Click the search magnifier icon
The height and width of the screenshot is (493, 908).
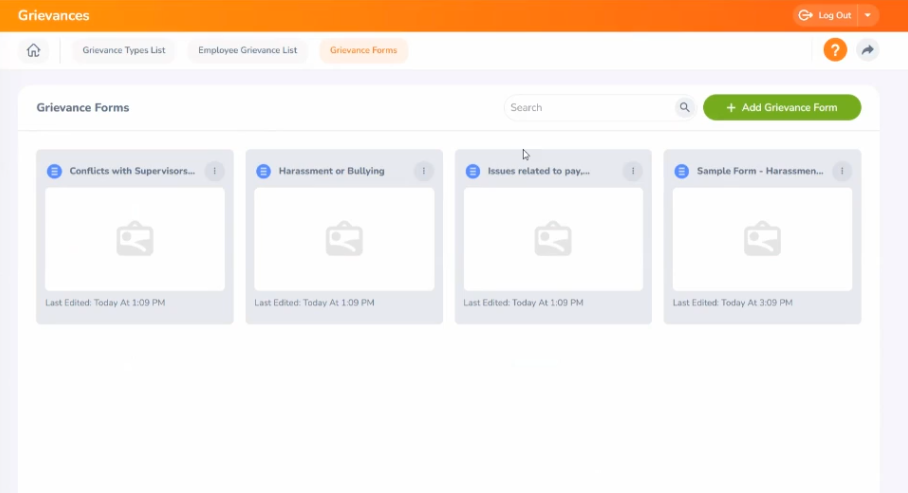(x=684, y=107)
